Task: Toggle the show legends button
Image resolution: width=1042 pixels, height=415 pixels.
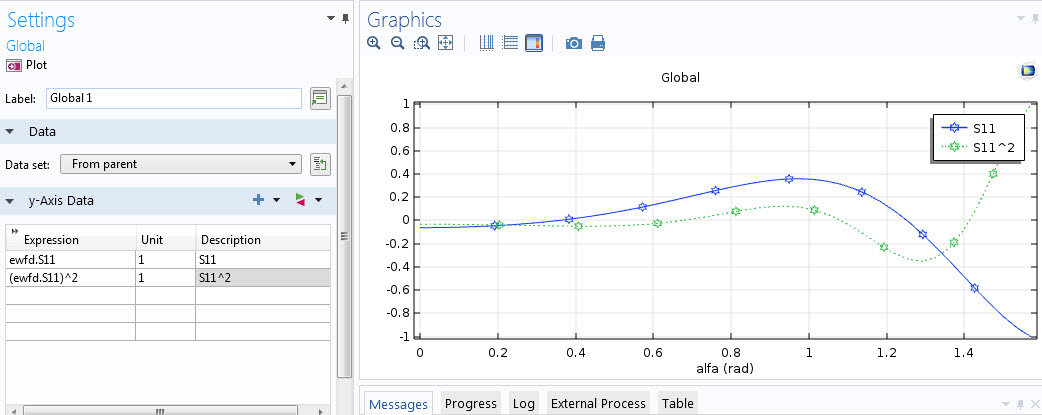Action: 534,43
